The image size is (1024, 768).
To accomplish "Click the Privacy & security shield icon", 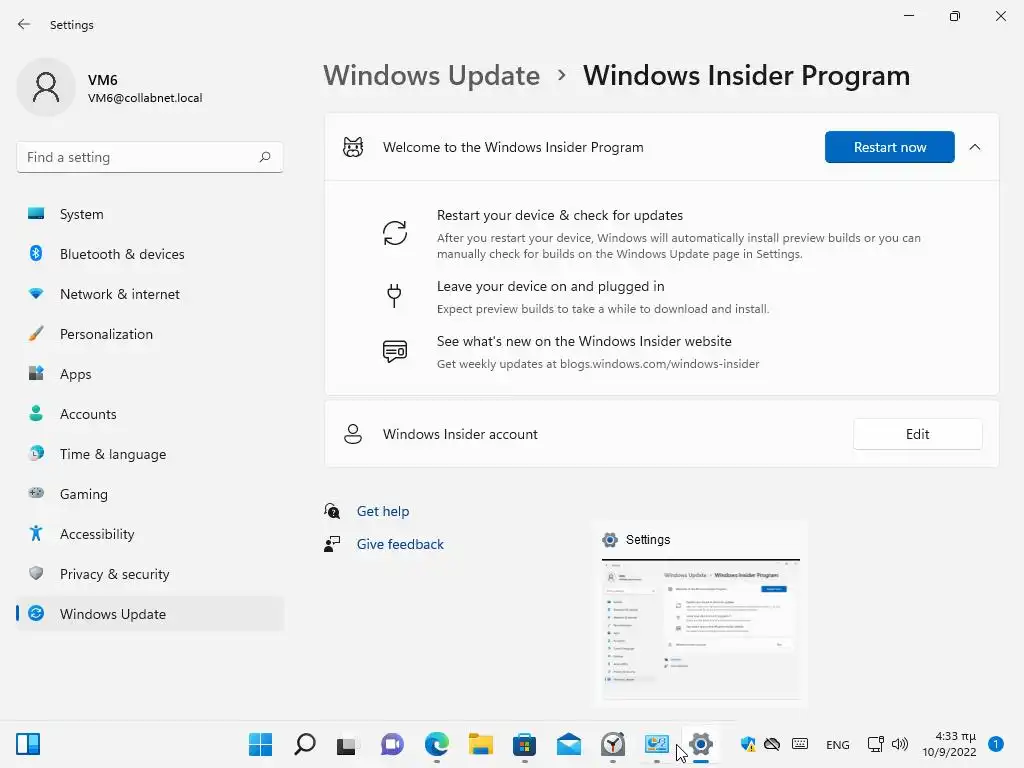I will click(x=37, y=573).
